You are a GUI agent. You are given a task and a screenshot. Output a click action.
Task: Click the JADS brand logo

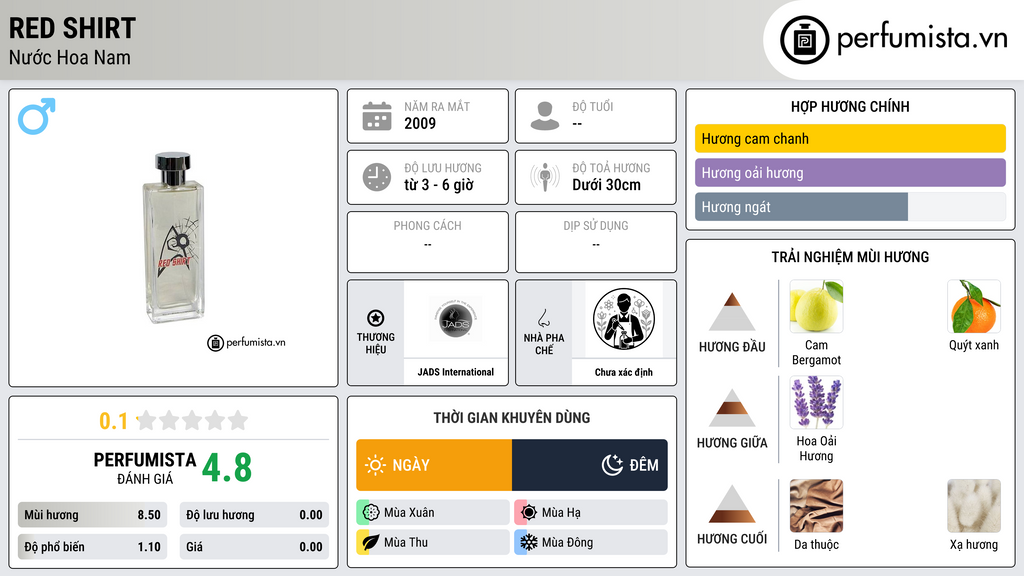coord(456,319)
